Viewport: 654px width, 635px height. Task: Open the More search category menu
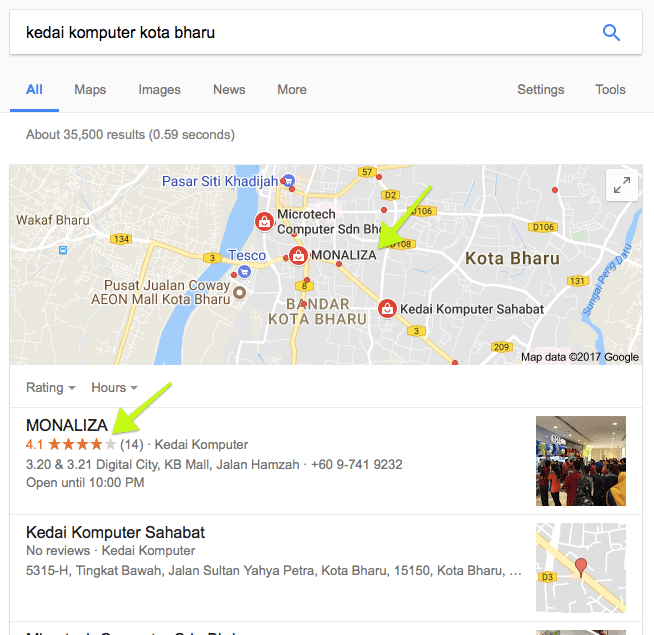point(292,90)
